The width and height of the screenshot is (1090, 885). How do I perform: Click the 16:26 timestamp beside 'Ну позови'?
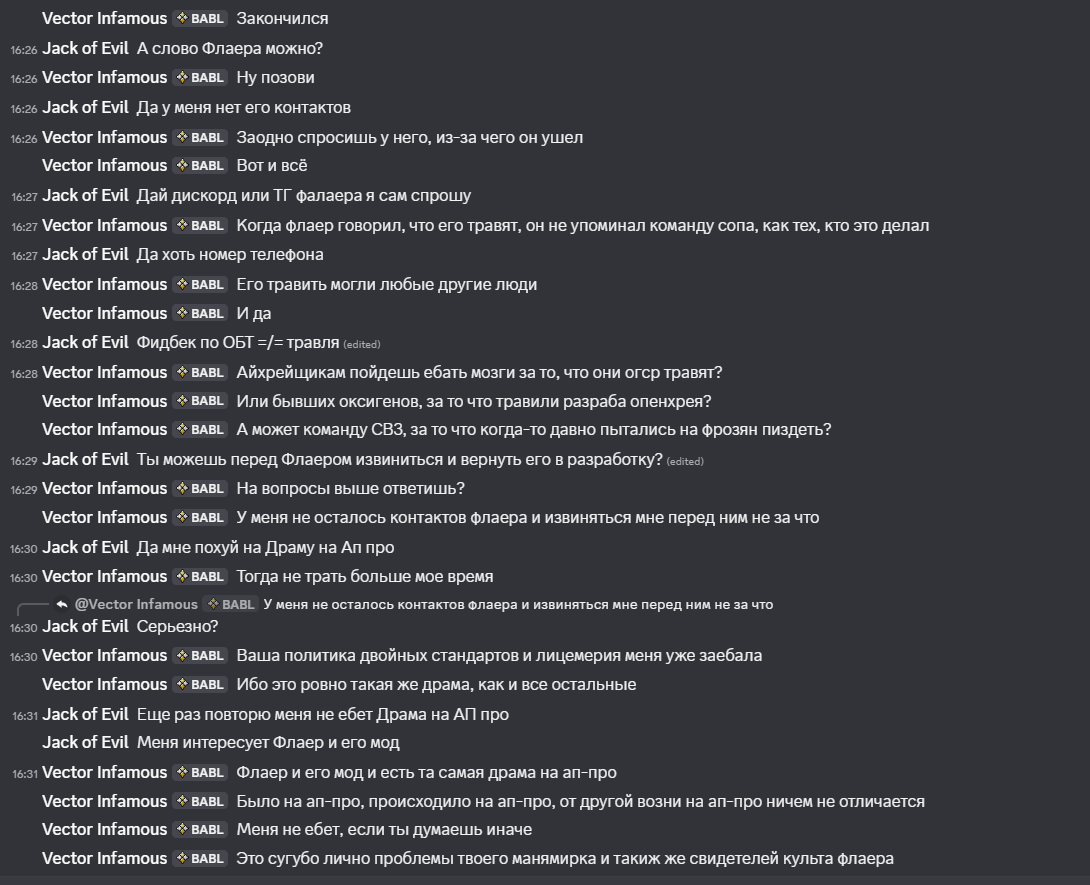click(x=24, y=79)
